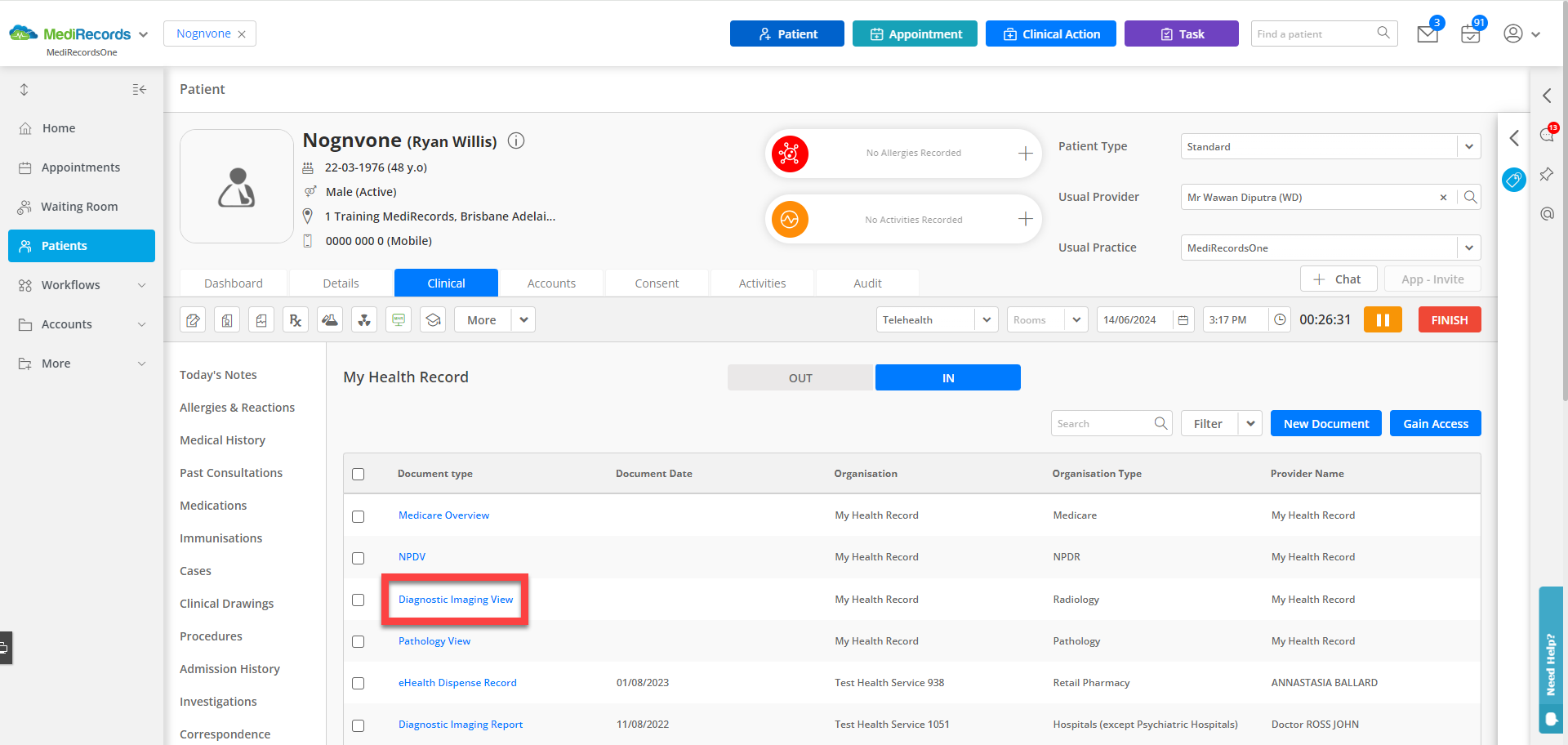Collapse the left navigation menu icon
The width and height of the screenshot is (1568, 745).
click(x=140, y=90)
